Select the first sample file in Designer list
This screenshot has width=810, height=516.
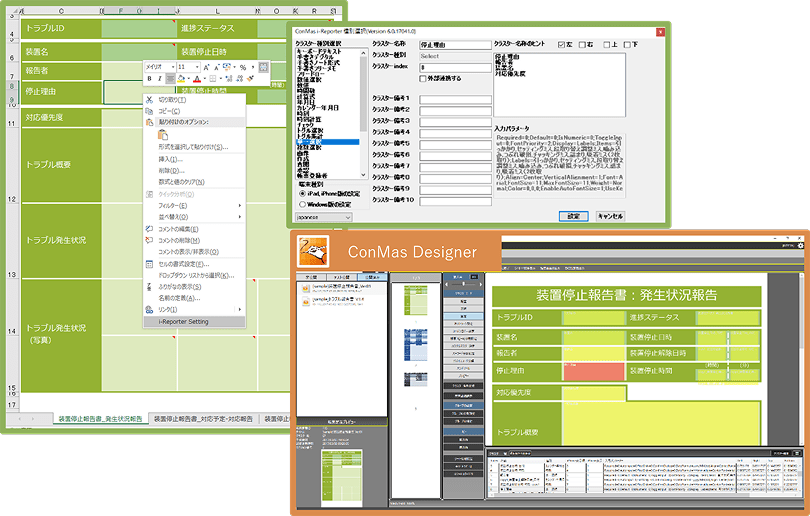click(x=341, y=288)
